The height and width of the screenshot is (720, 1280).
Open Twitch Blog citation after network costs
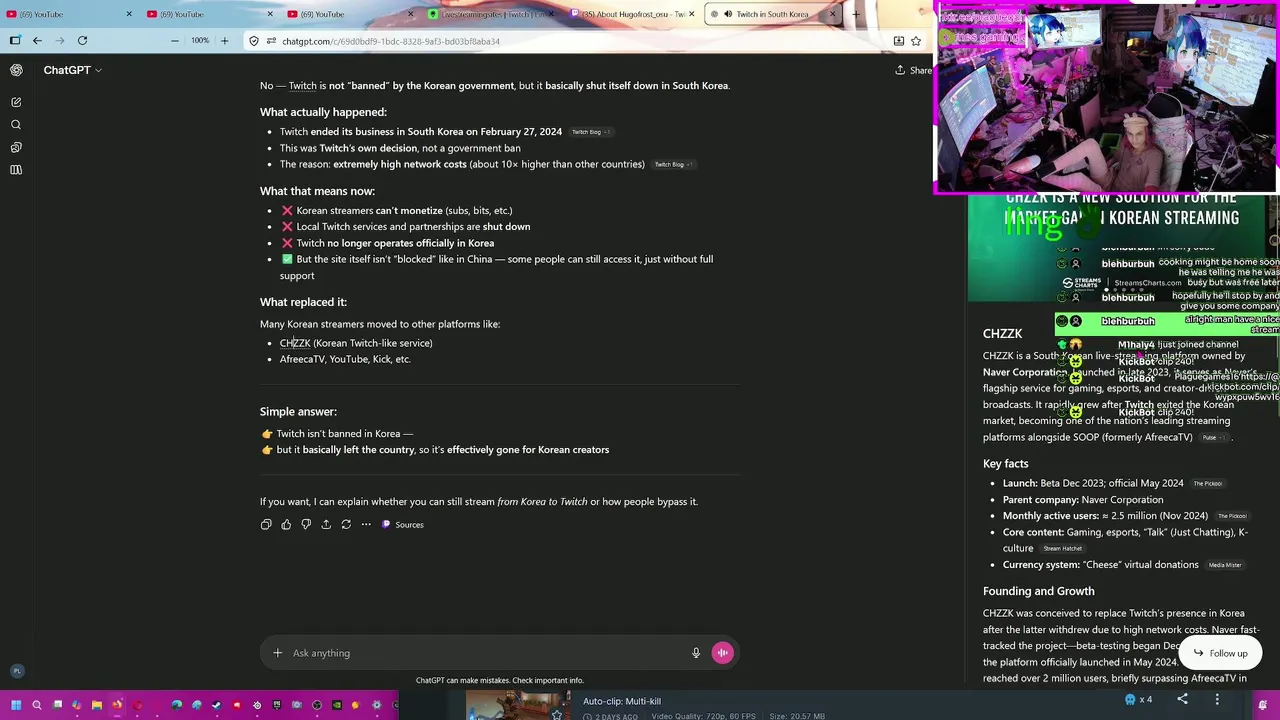tap(672, 165)
